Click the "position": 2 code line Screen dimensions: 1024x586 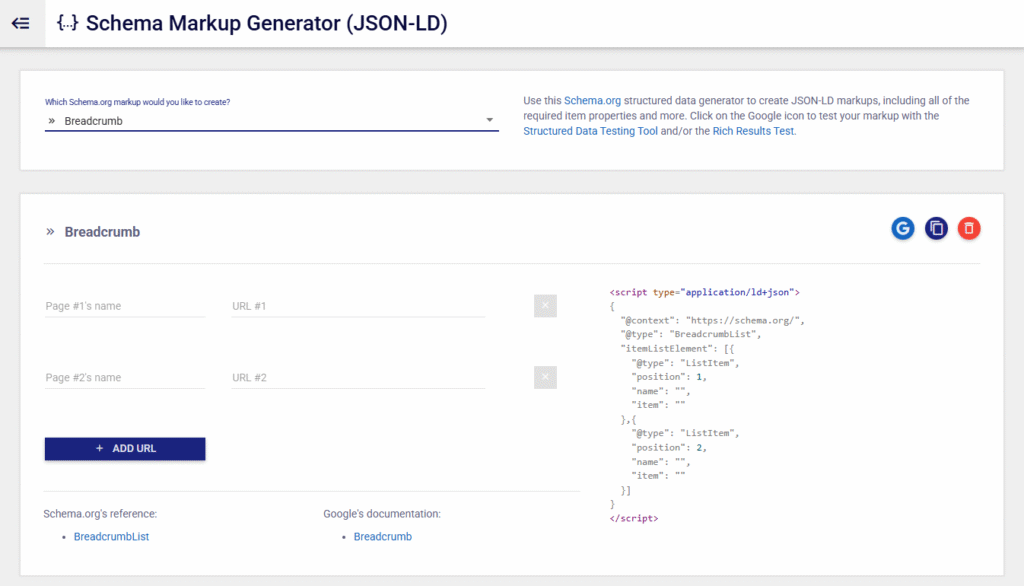(669, 448)
